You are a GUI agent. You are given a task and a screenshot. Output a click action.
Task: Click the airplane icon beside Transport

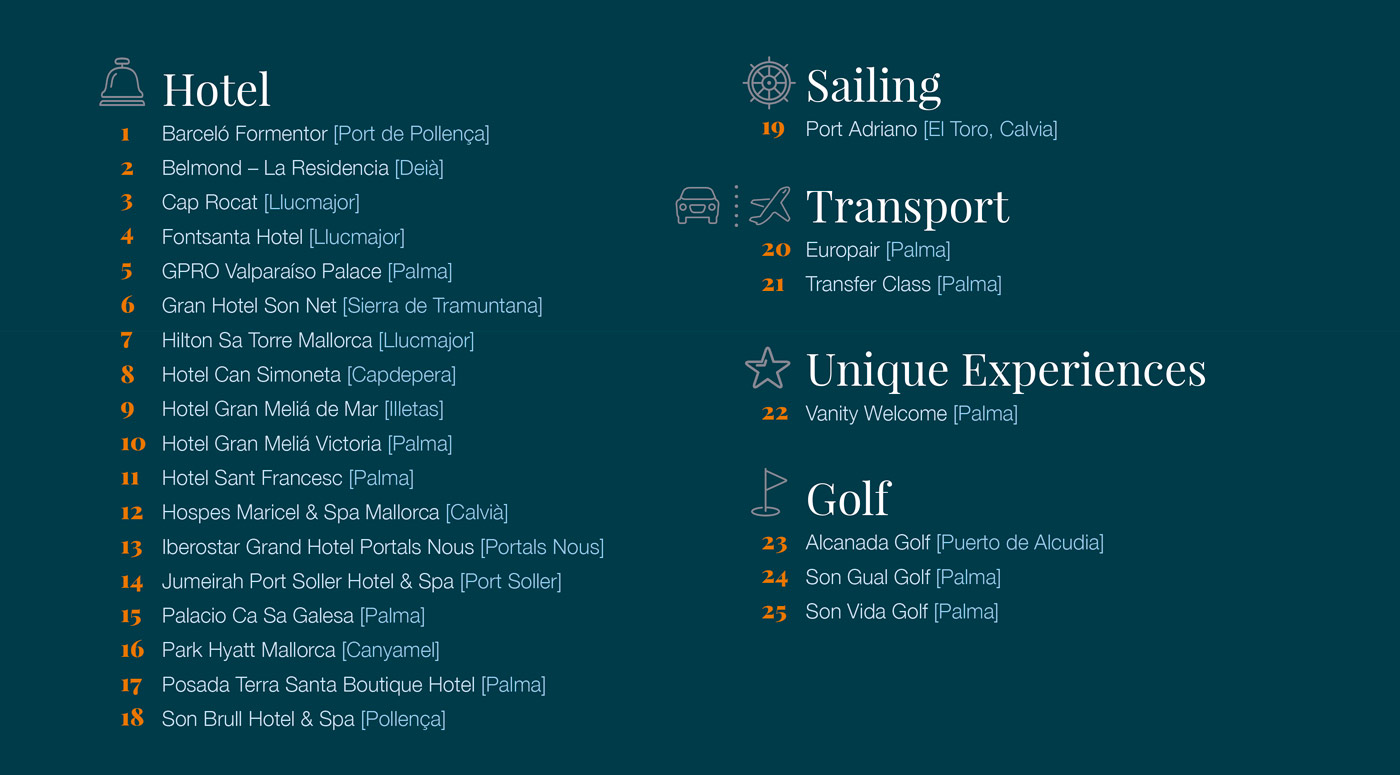[770, 205]
